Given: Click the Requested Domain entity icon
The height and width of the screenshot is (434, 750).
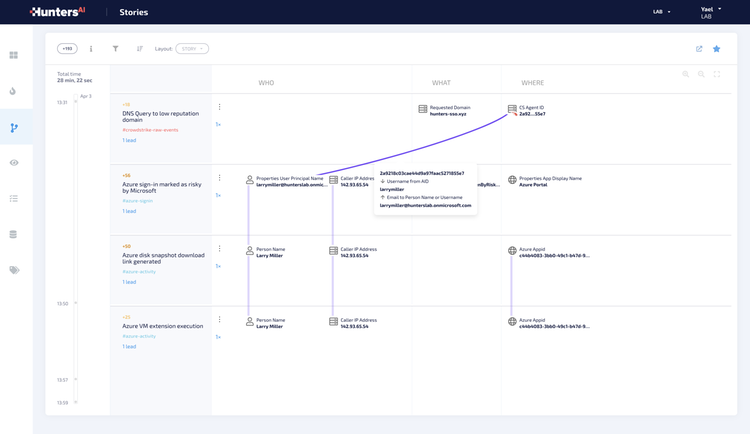Looking at the screenshot, I should 423,109.
